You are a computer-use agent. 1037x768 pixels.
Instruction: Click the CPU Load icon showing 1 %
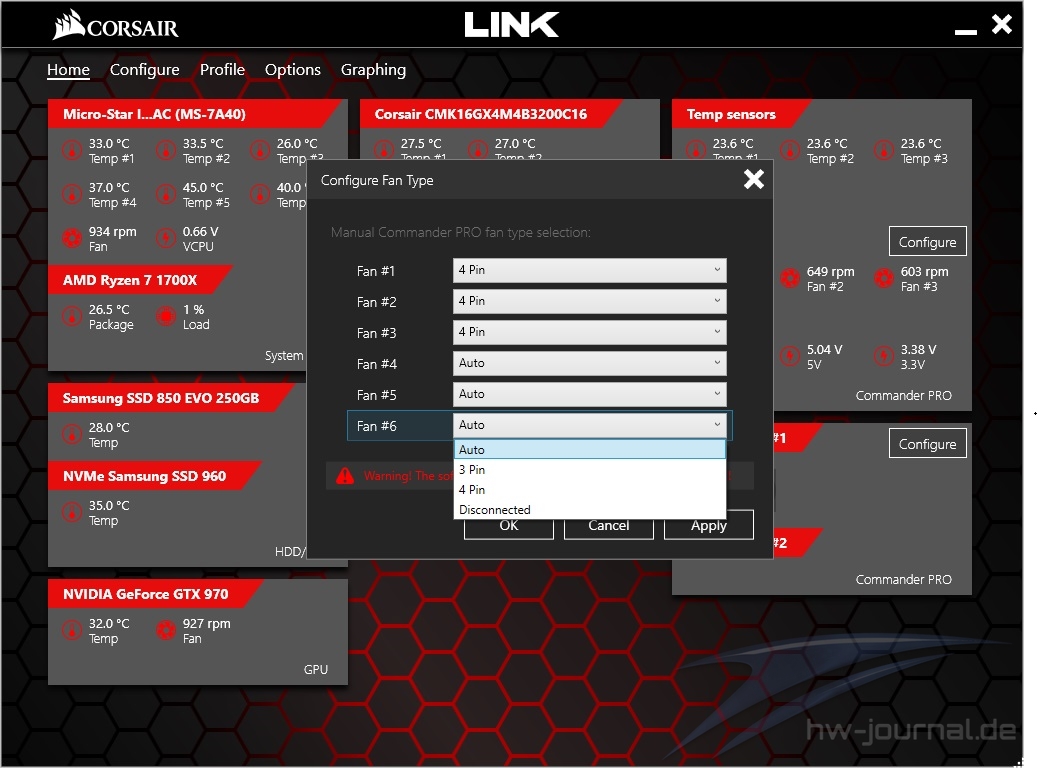click(165, 316)
